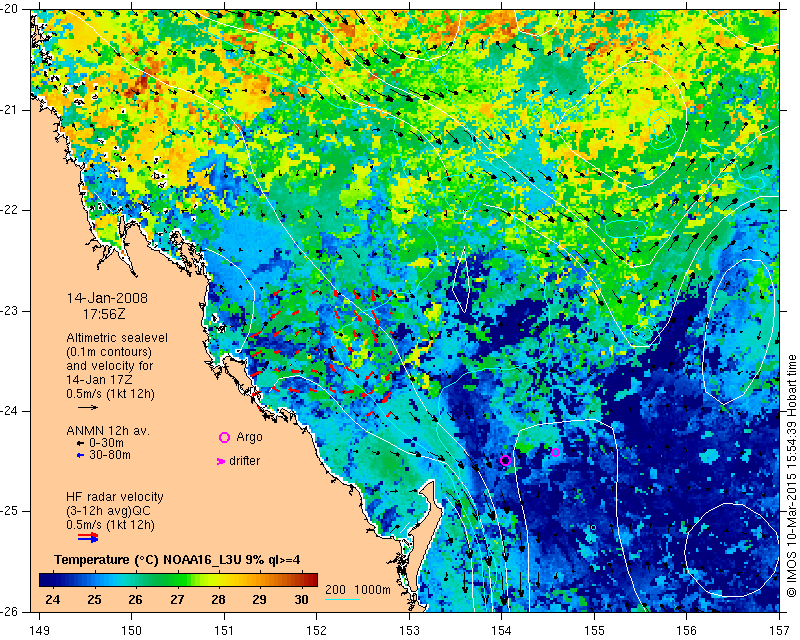800x640 pixels.
Task: Click the '30' colorbar tick label
Action: coord(301,600)
